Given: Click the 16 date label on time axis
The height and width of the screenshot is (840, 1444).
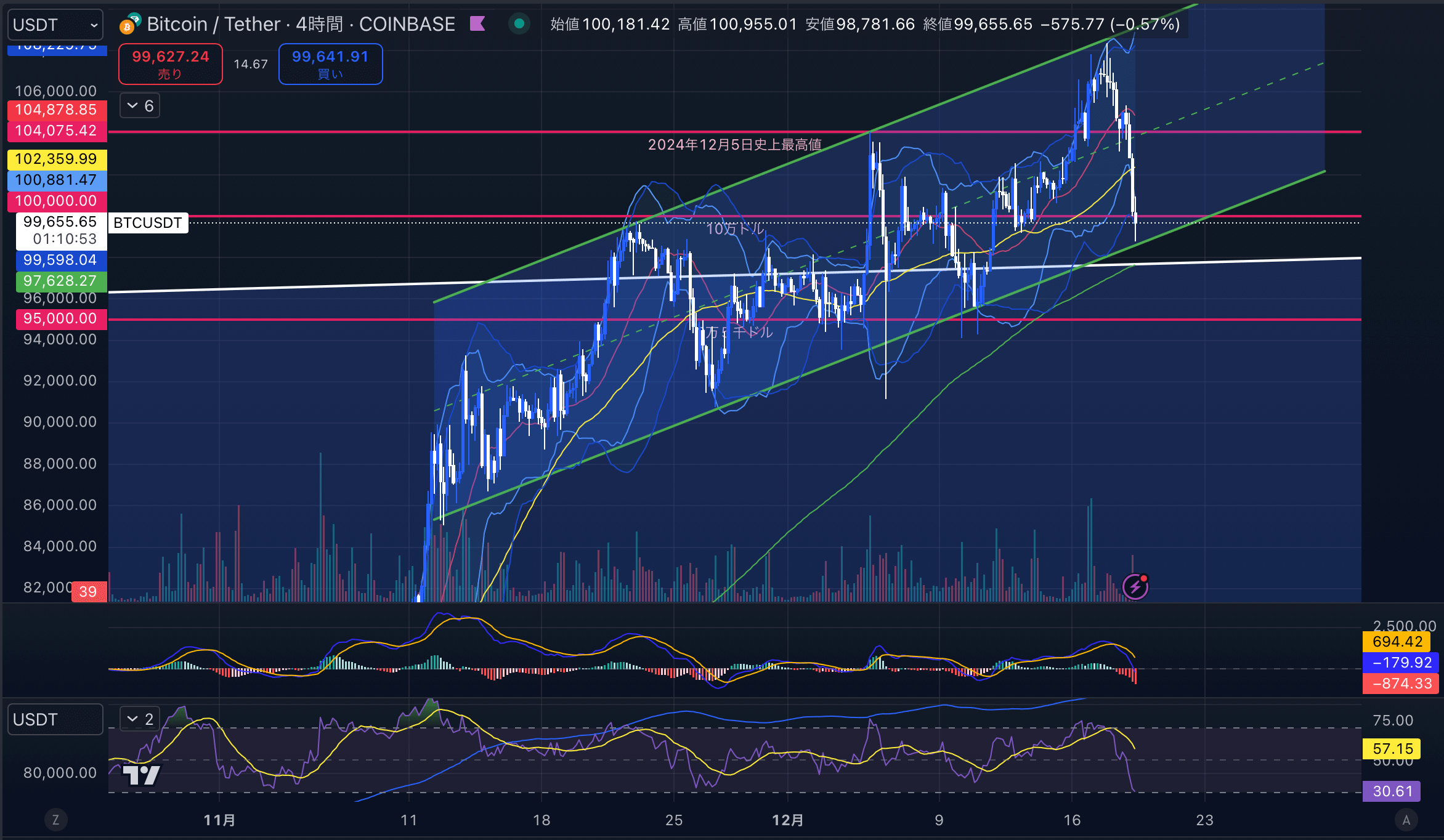Looking at the screenshot, I should (x=1072, y=820).
